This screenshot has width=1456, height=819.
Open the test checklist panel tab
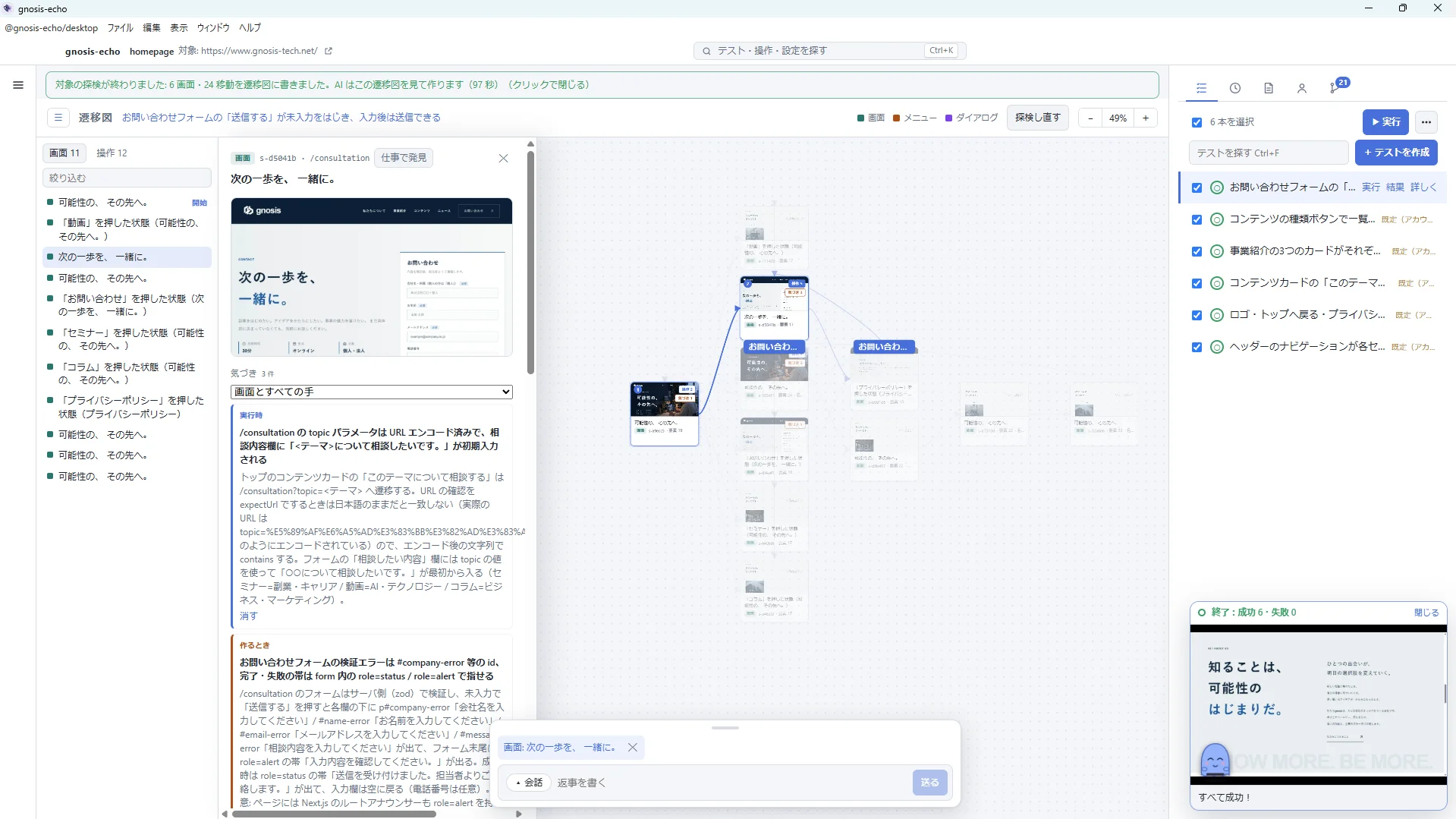(x=1201, y=88)
